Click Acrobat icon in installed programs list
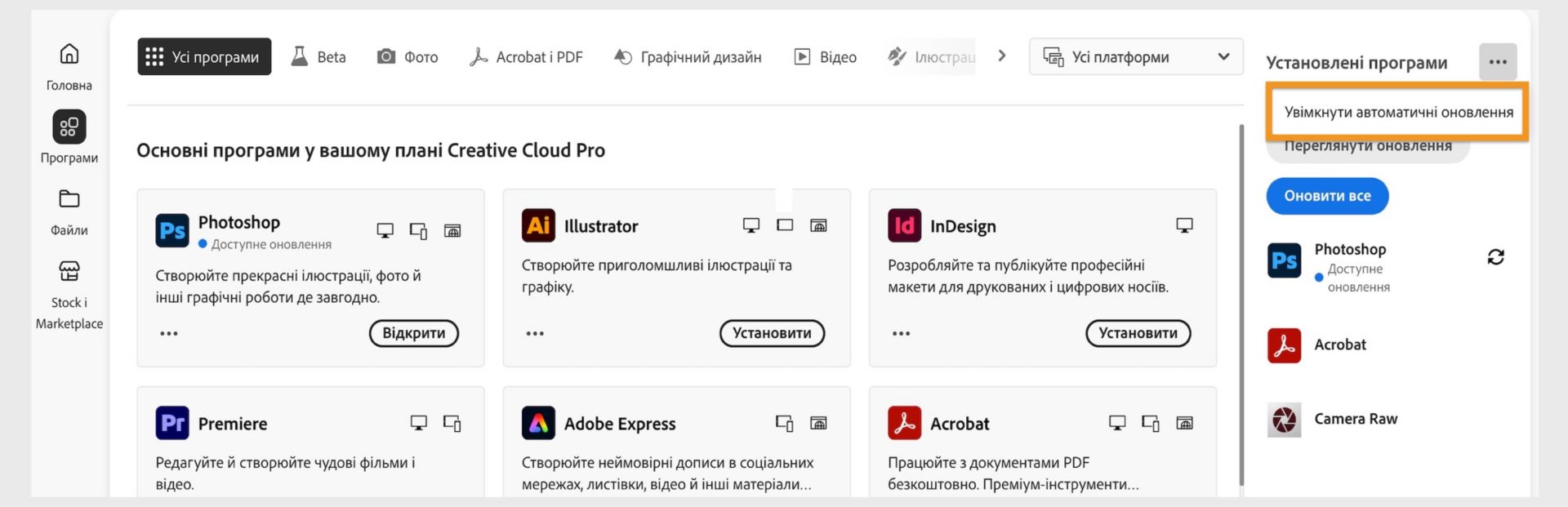This screenshot has width=1568, height=507. point(1284,345)
